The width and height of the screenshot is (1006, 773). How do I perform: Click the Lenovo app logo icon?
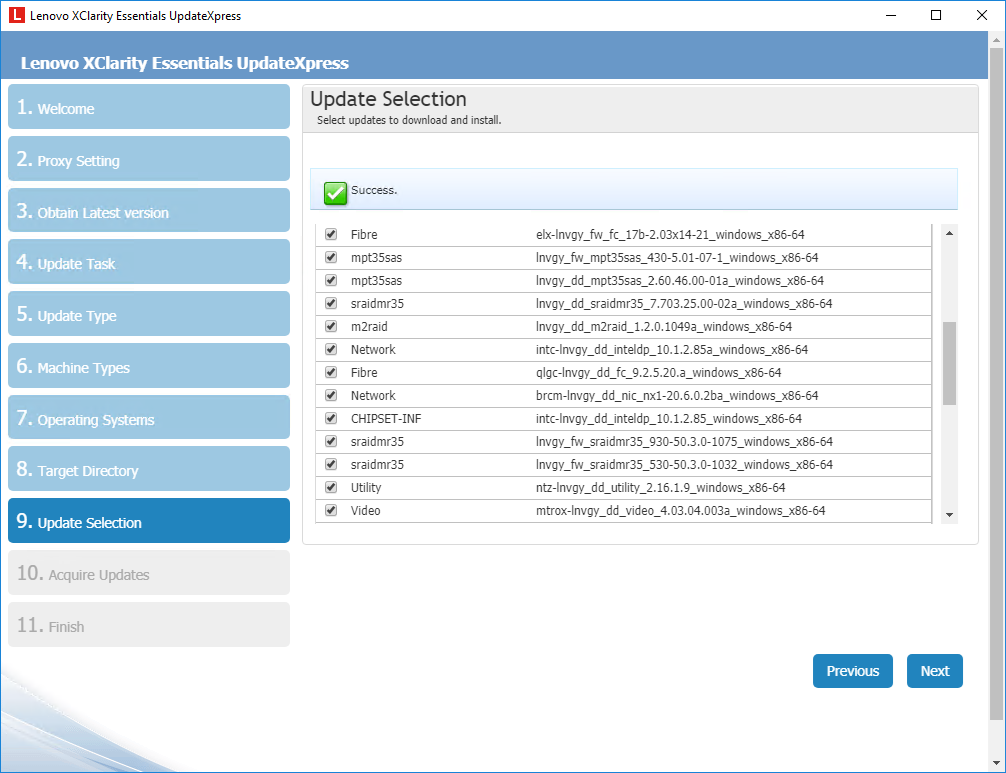click(16, 15)
